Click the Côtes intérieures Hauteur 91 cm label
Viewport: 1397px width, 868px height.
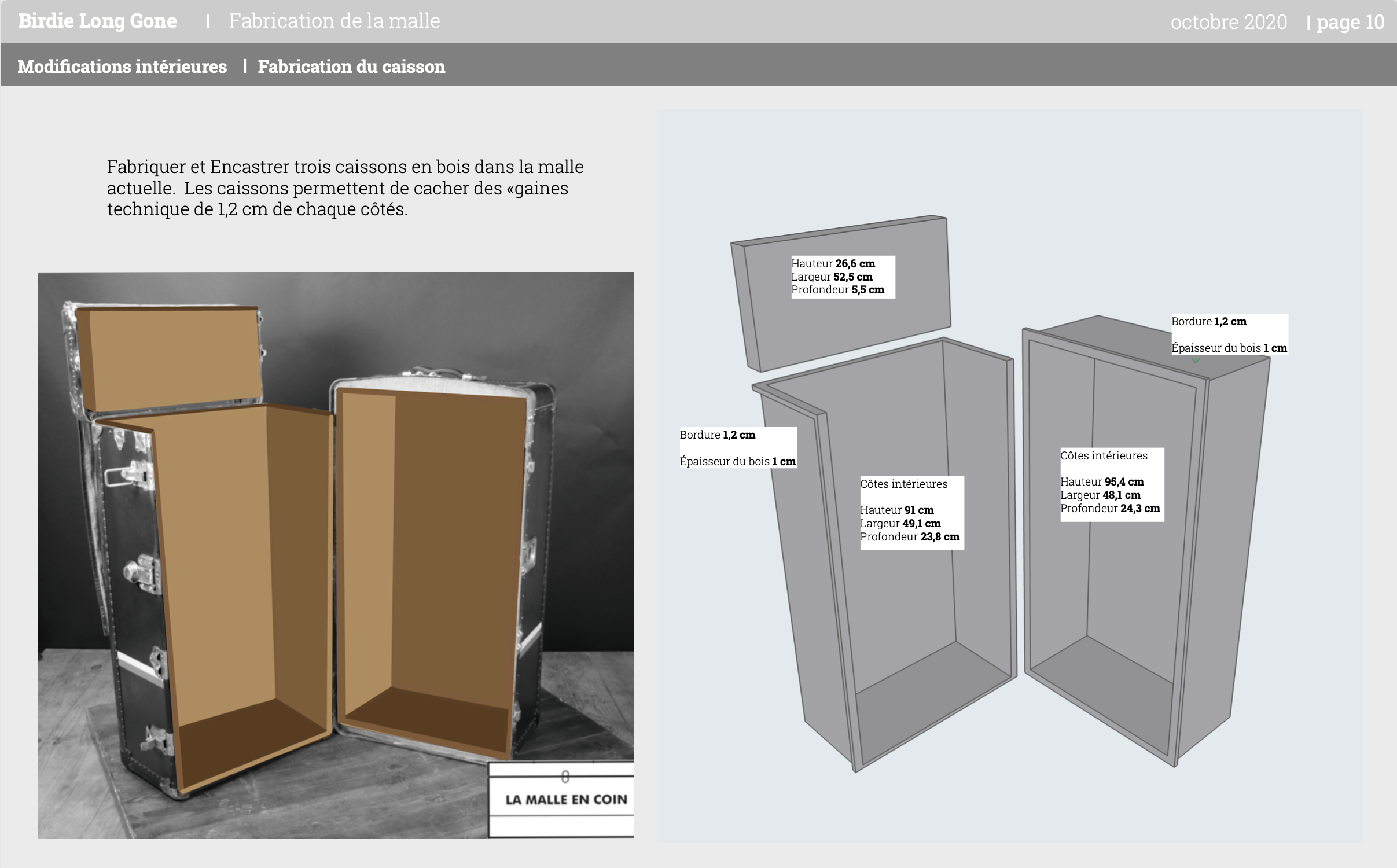tap(911, 512)
